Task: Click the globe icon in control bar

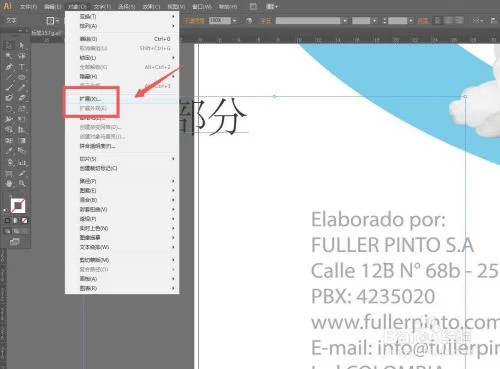Action: [x=249, y=21]
